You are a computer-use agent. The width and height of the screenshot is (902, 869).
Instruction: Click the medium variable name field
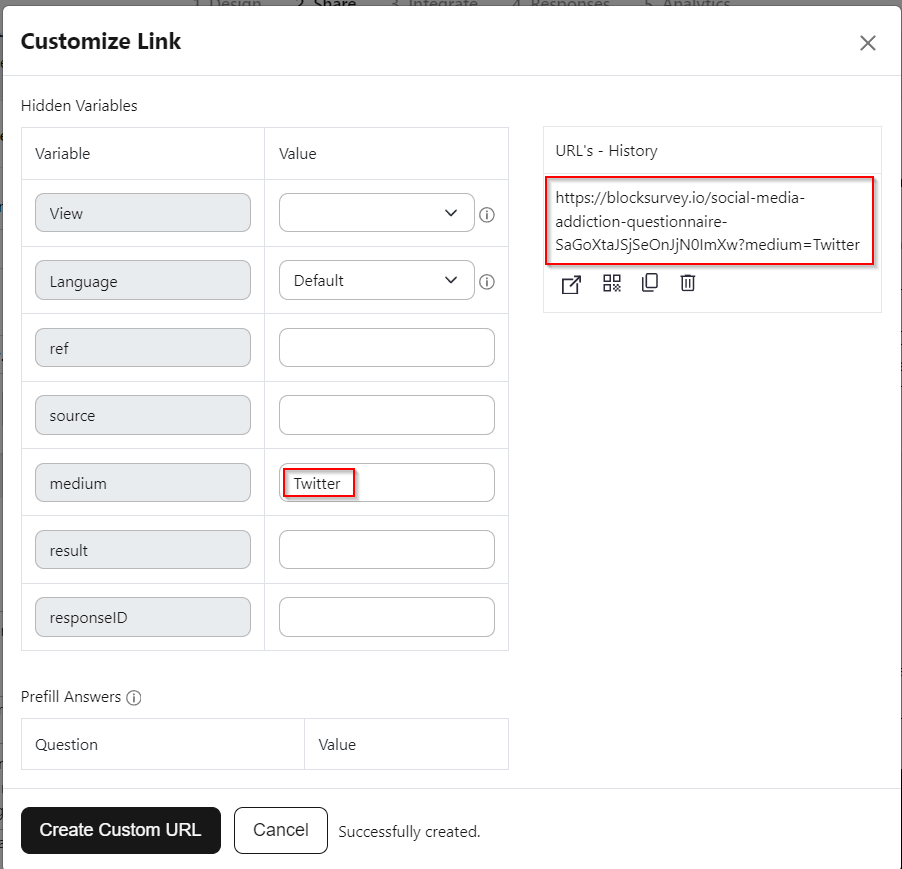coord(143,483)
